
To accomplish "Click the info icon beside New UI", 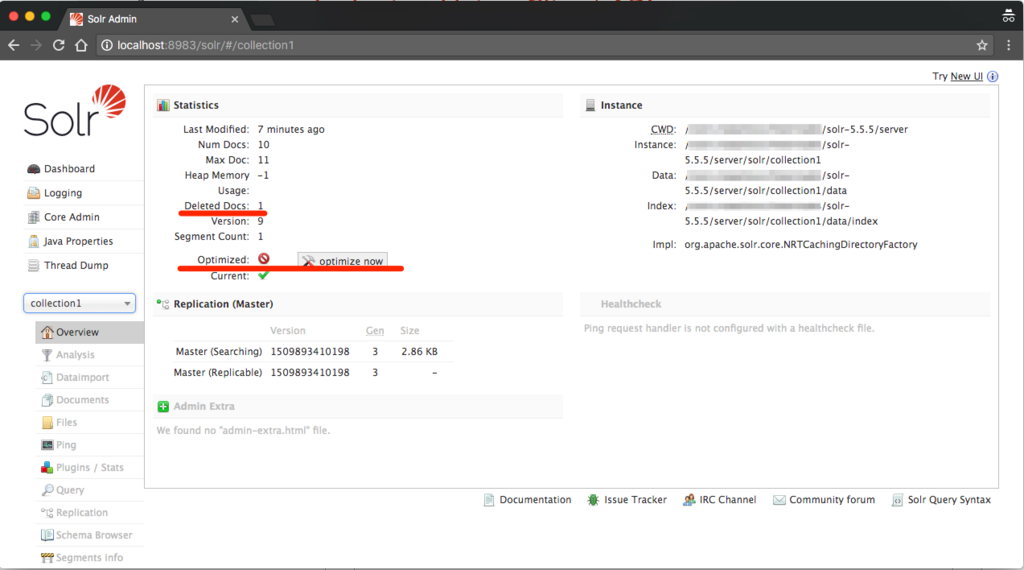I will [x=993, y=76].
